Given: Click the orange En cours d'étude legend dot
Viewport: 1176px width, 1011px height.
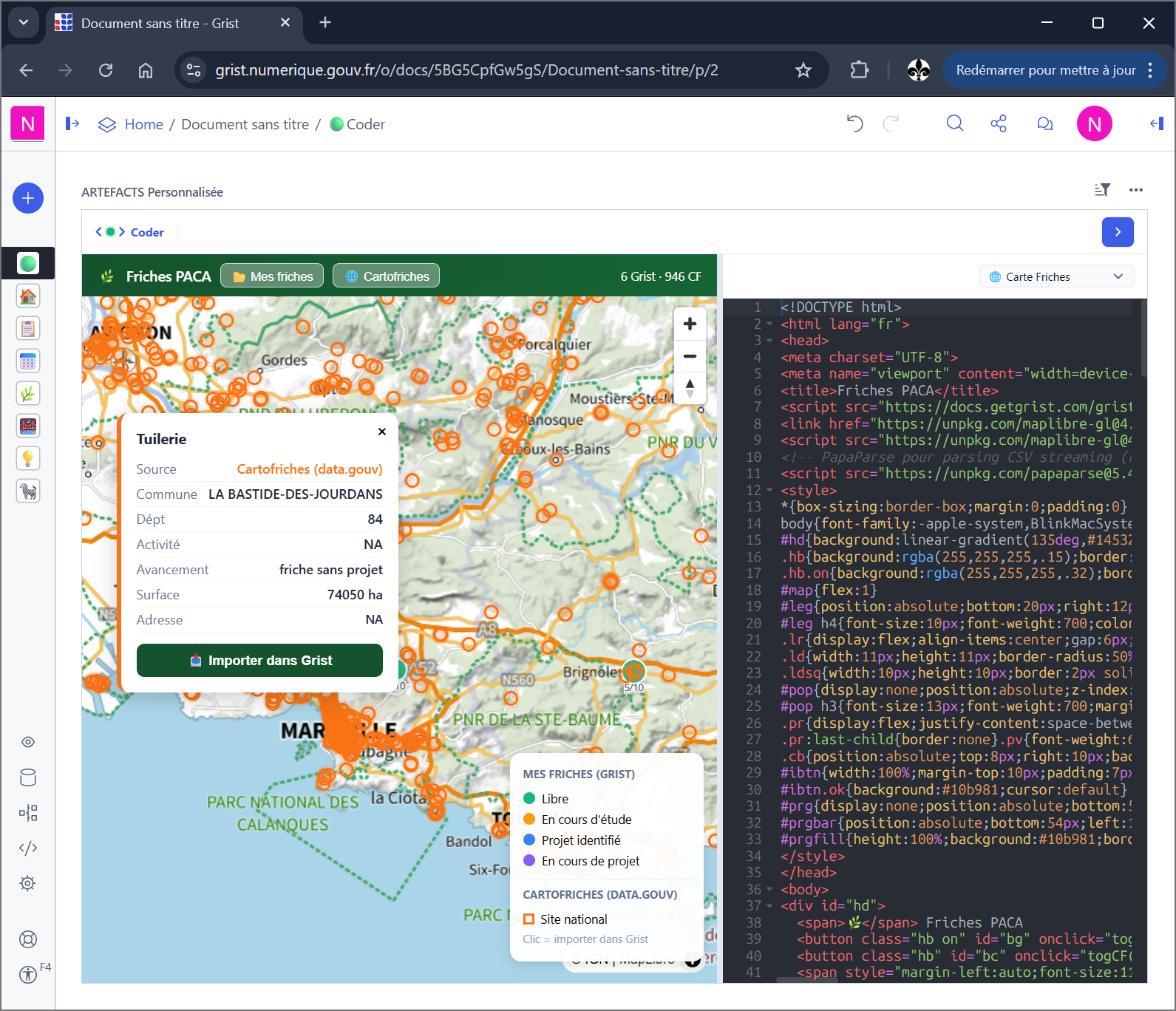Looking at the screenshot, I should [529, 819].
